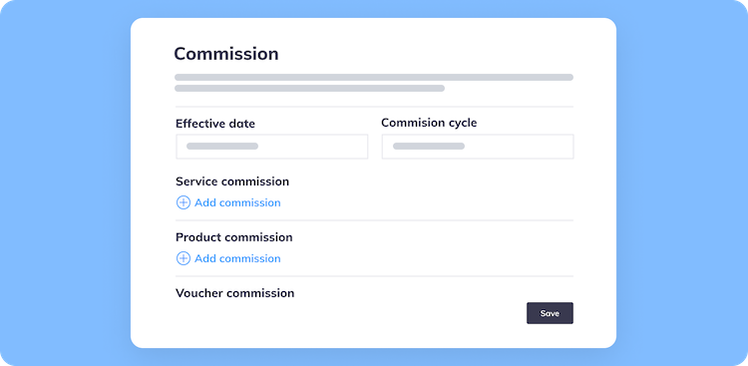Select the Service commission section heading

click(232, 182)
